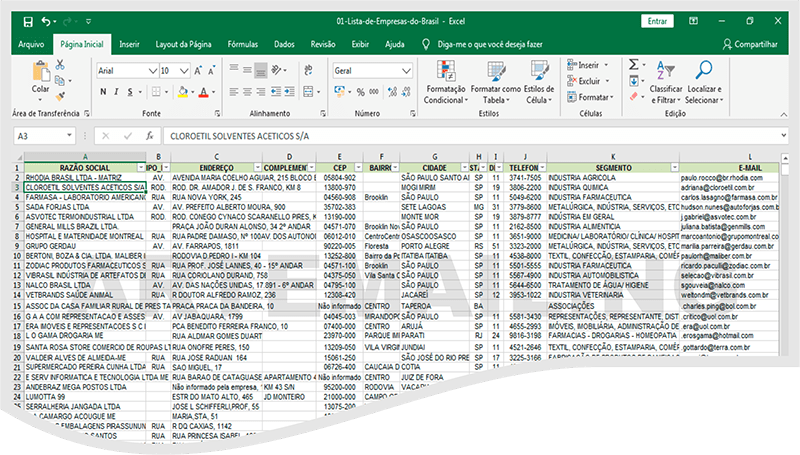
Task: Align text right
Action: (260, 92)
